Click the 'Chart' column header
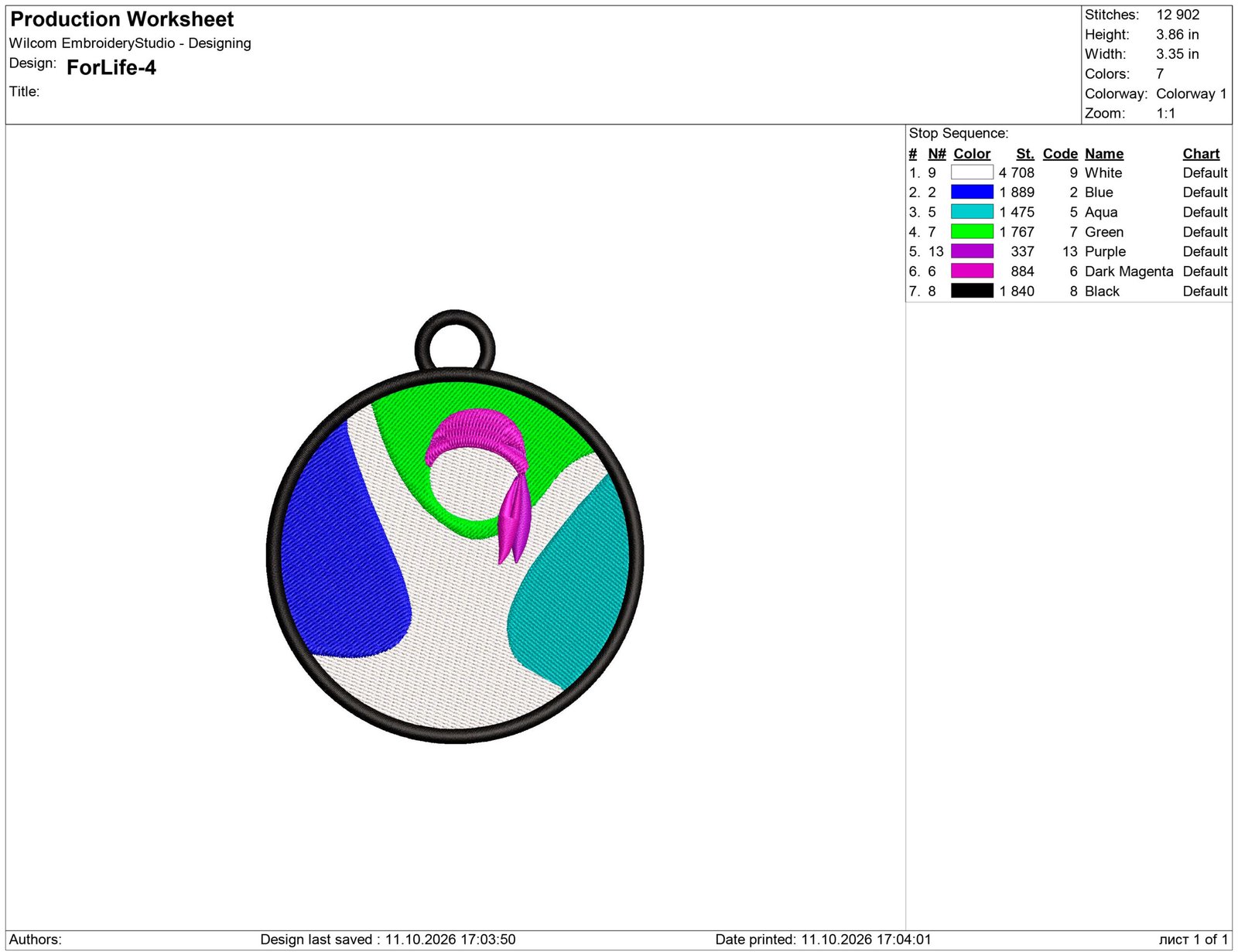The width and height of the screenshot is (1238, 952). (x=1201, y=154)
